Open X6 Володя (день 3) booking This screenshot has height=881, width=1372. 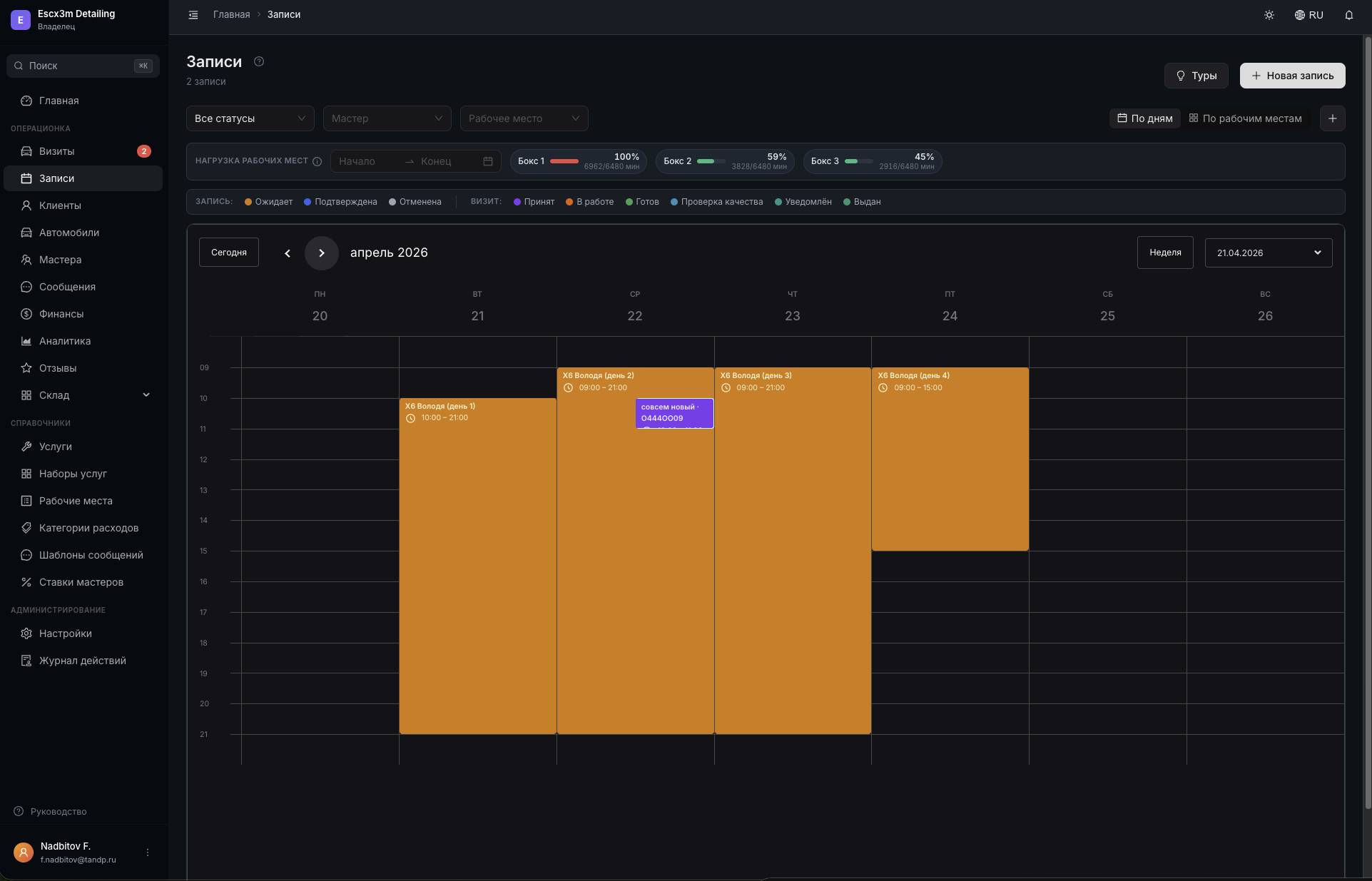(793, 551)
